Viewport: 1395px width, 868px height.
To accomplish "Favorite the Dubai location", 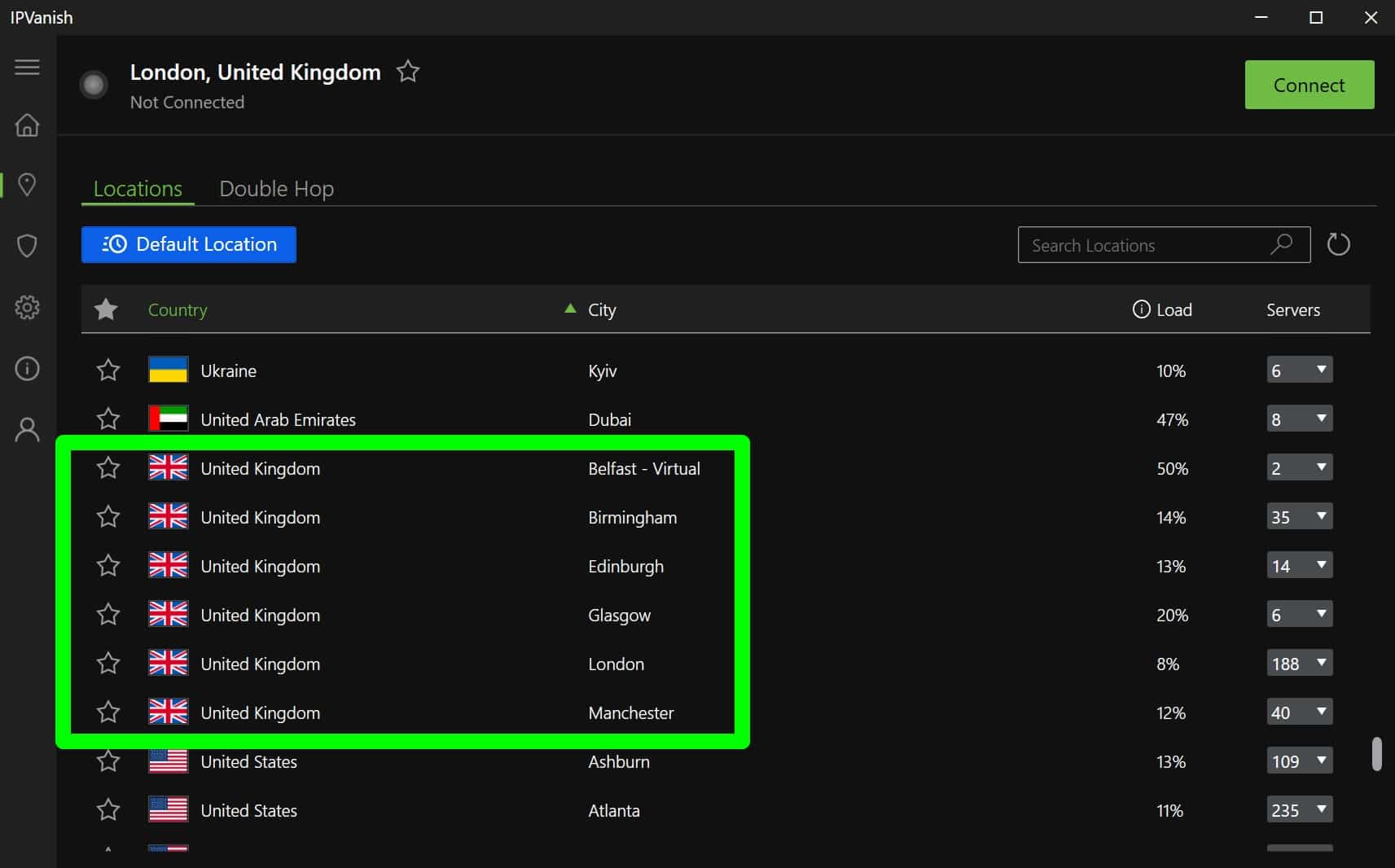I will (108, 419).
